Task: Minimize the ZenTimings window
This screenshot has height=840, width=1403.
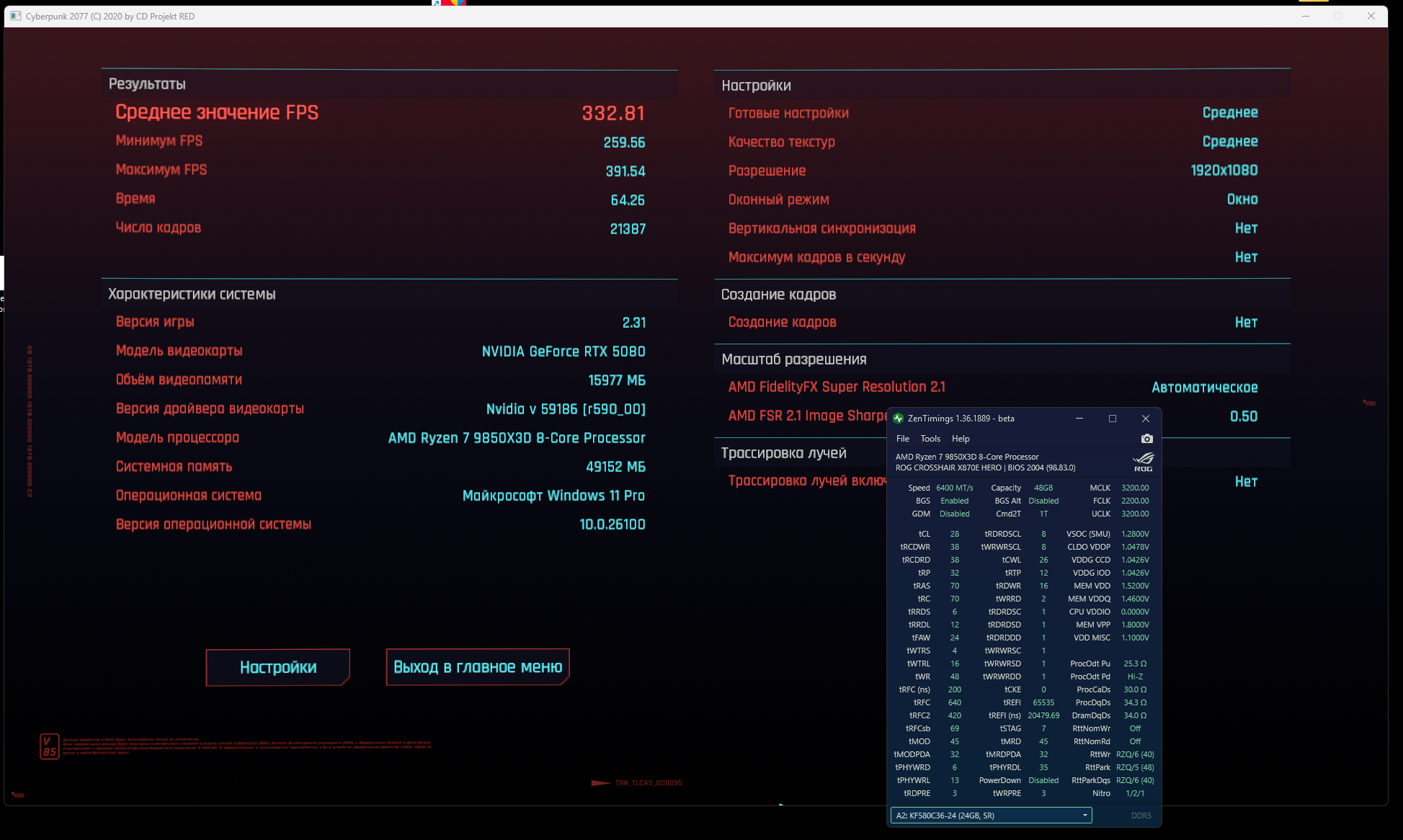Action: [x=1079, y=419]
